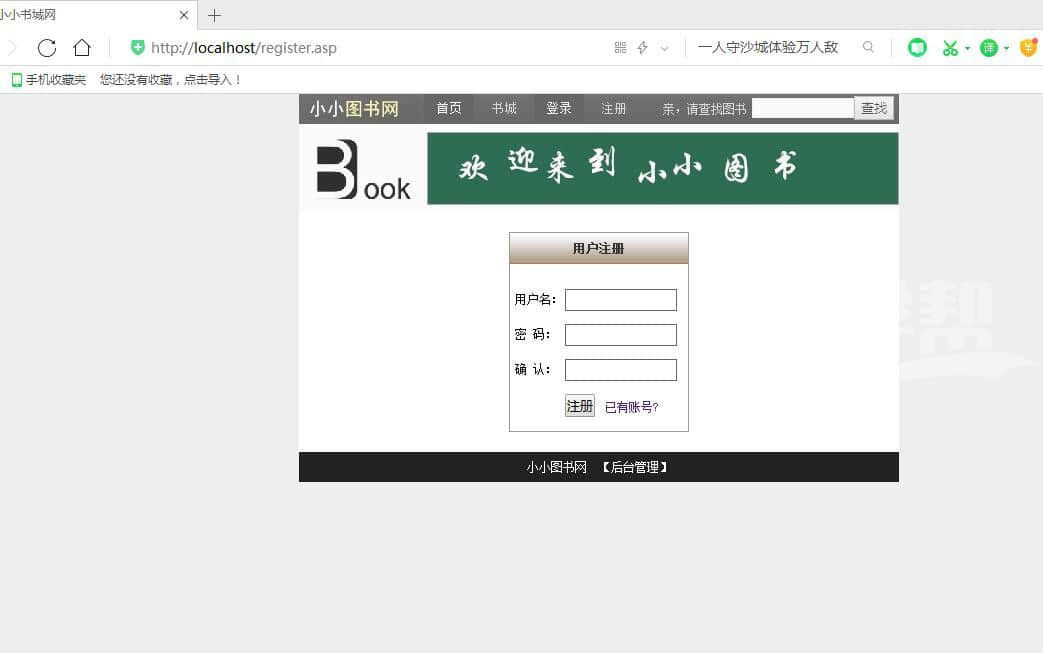The height and width of the screenshot is (653, 1043).
Task: Follow the 已有账号? link
Action: point(632,407)
